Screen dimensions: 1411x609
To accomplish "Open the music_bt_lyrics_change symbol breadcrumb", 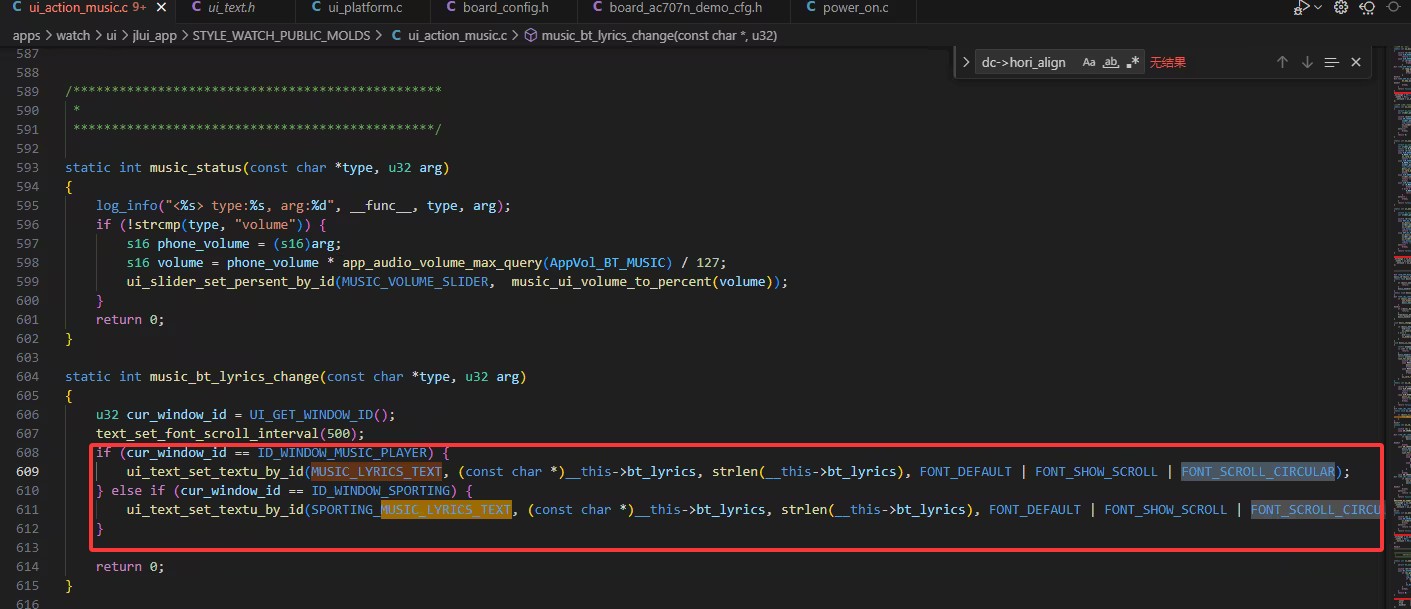I will pyautogui.click(x=659, y=35).
